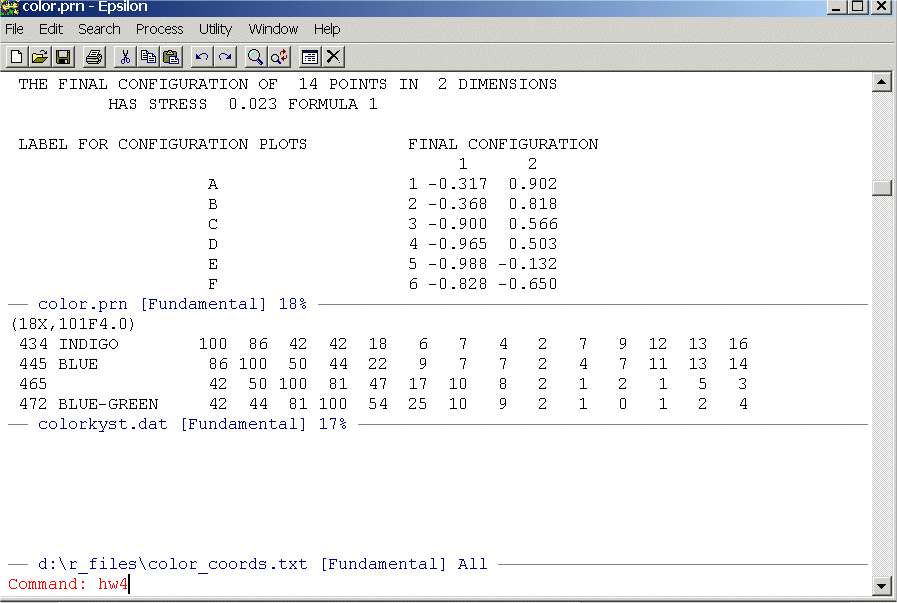This screenshot has width=897, height=603.
Task: Print the document via printer icon
Action: (x=94, y=57)
